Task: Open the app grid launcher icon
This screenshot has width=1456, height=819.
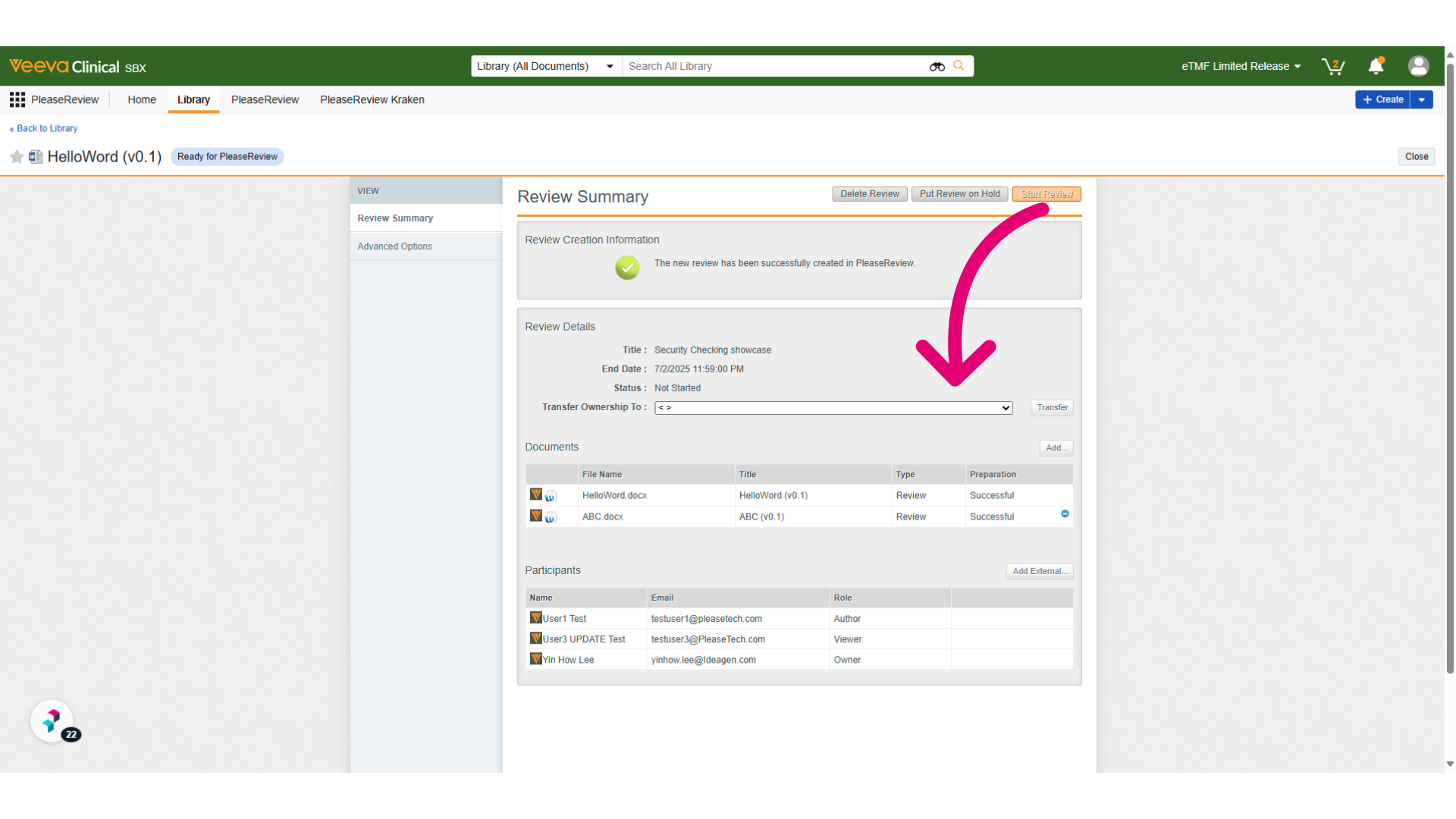Action: point(17,99)
